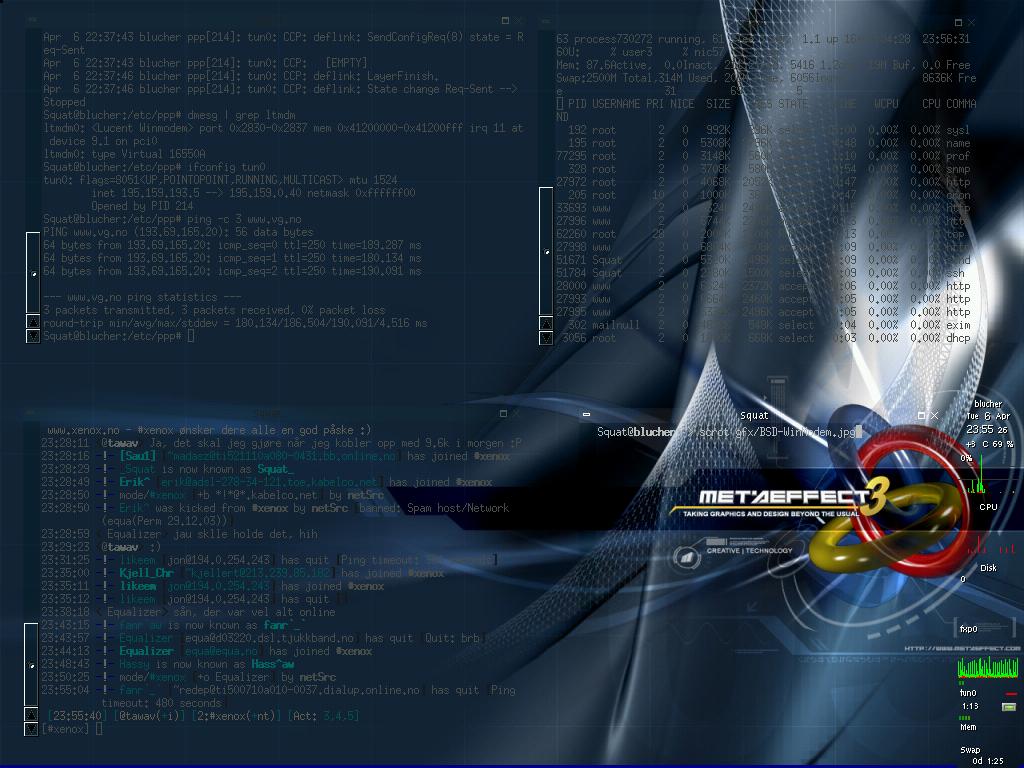The image size is (1024, 768).
Task: Click scrollbar trough of ppp log terminal
Action: point(33,272)
